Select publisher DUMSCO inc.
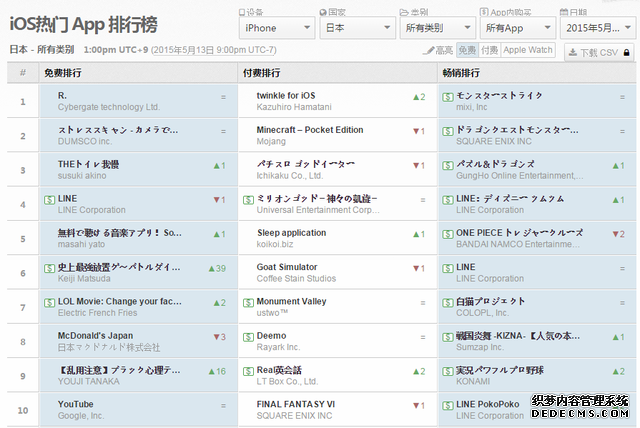The height and width of the screenshot is (428, 640). 85,141
